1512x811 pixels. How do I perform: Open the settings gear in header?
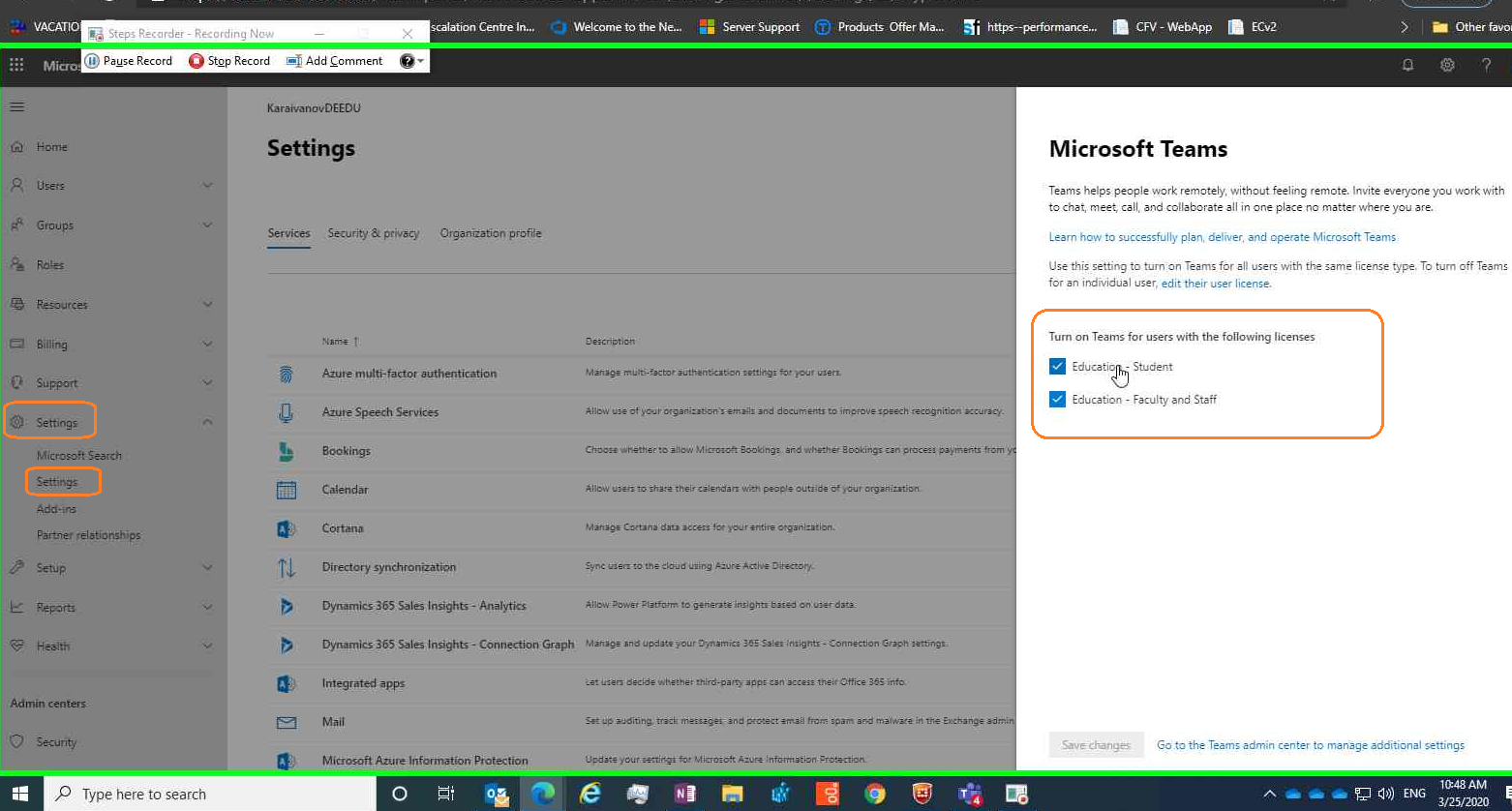[1447, 65]
